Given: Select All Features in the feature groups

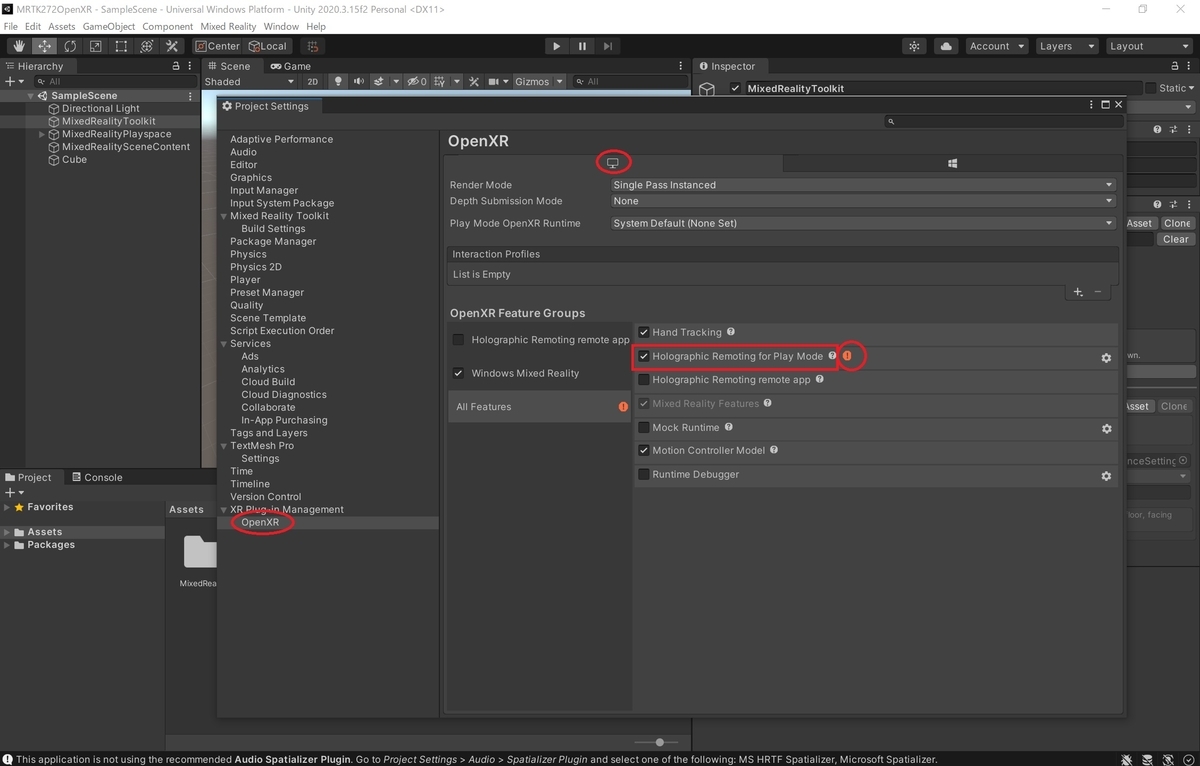Looking at the screenshot, I should coord(539,407).
